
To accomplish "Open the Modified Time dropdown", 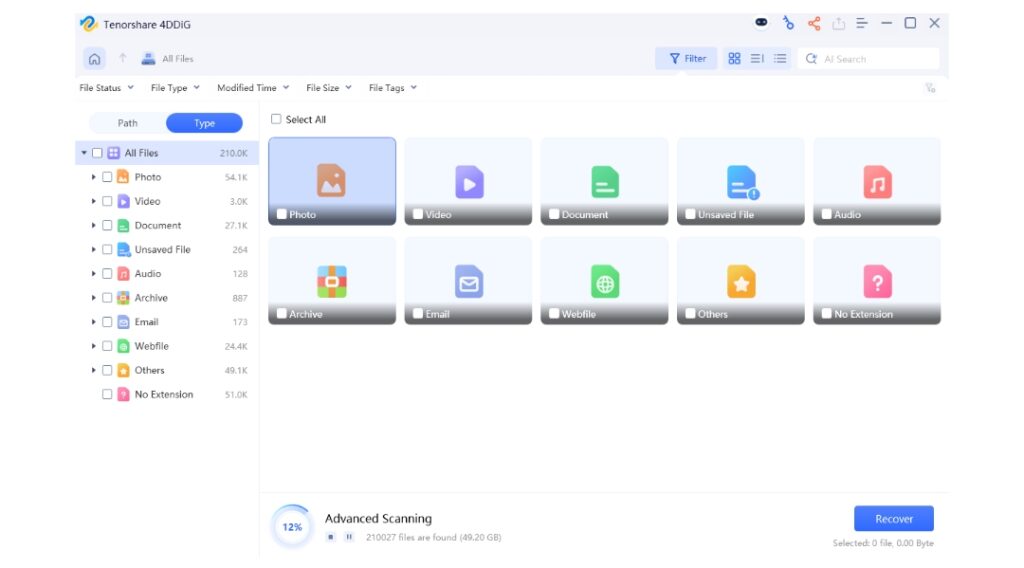I will point(253,87).
